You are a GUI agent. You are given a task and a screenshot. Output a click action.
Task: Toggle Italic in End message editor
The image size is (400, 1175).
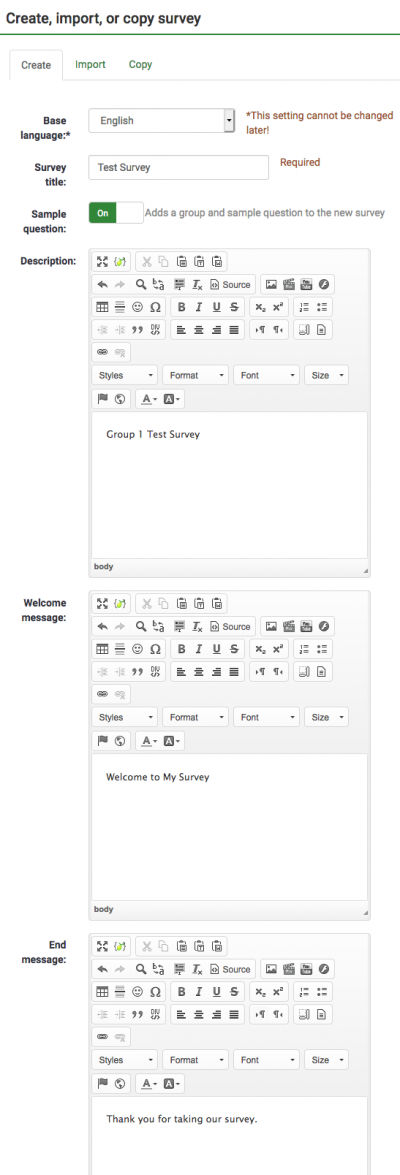pos(199,991)
